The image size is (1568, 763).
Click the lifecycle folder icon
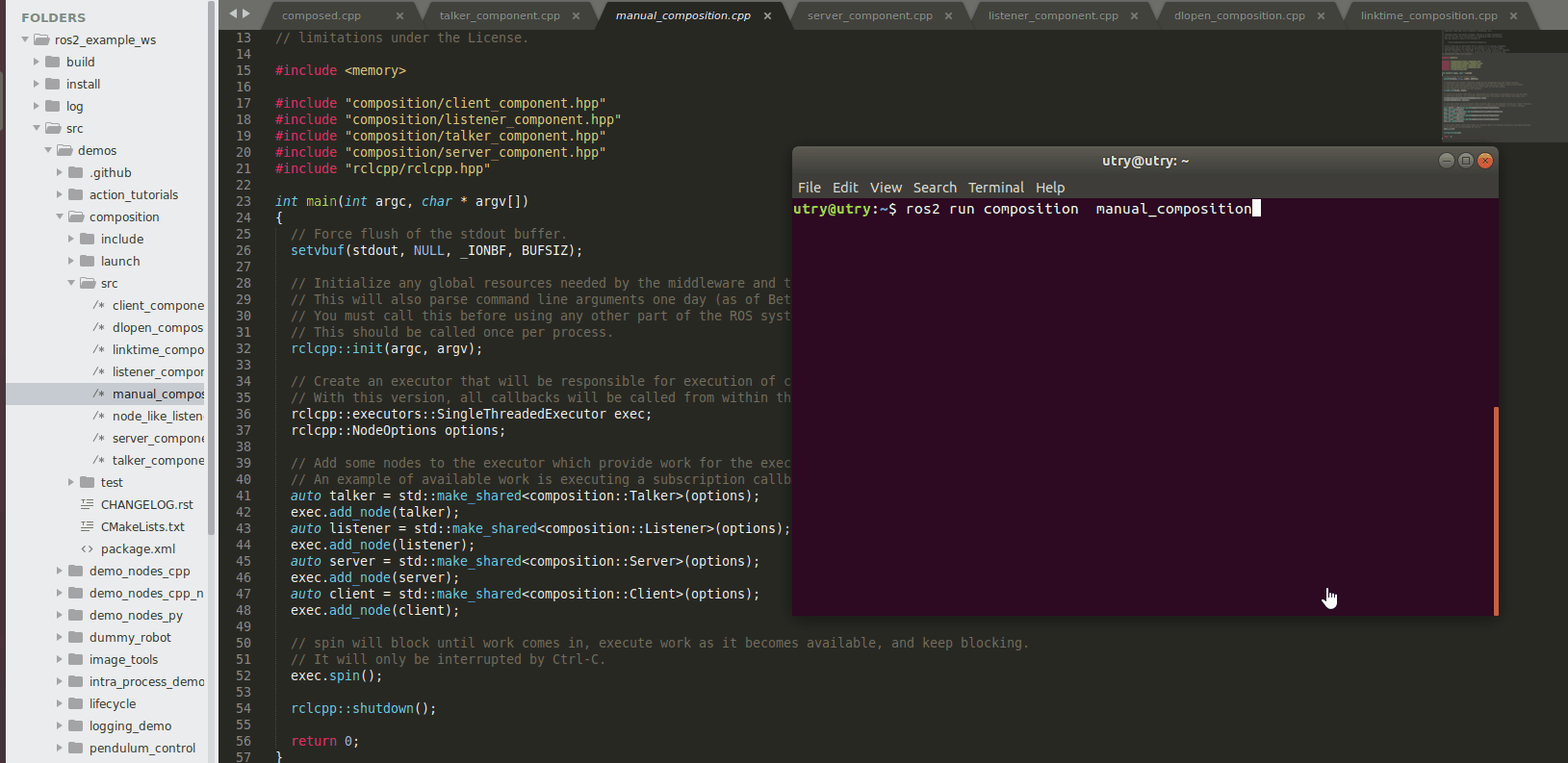76,703
